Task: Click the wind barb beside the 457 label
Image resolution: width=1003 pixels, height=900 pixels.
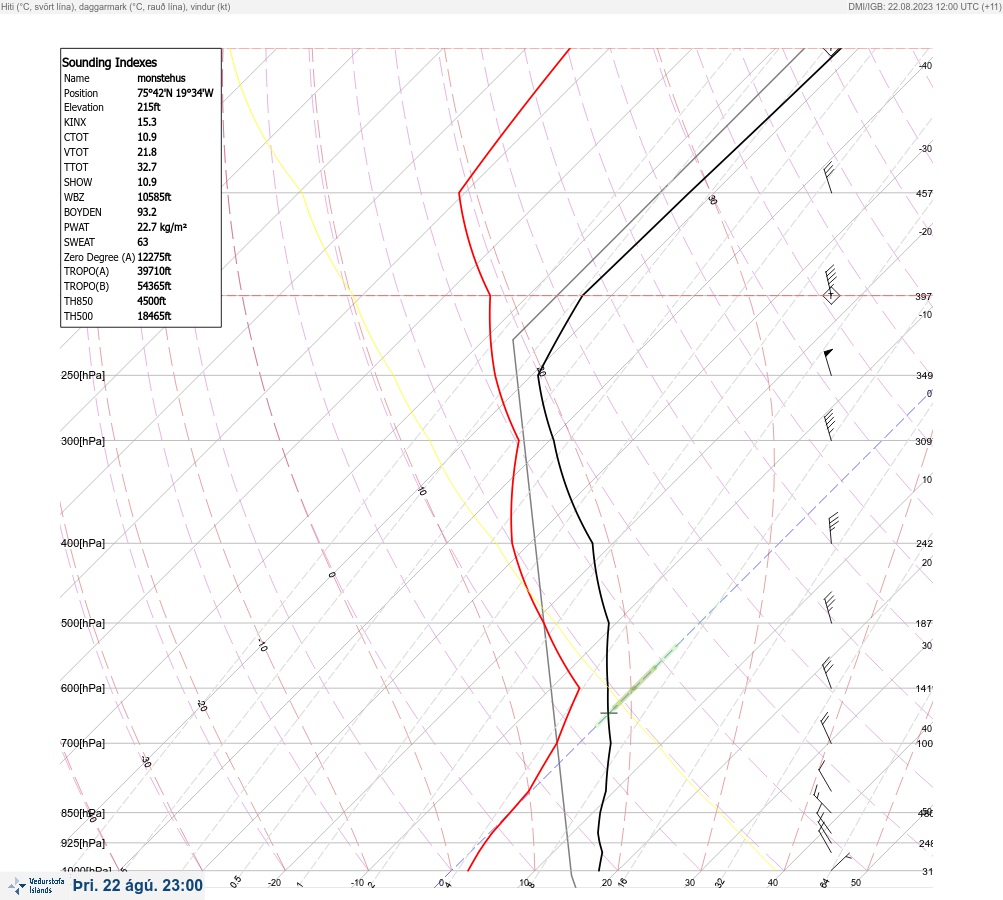Action: coord(829,178)
